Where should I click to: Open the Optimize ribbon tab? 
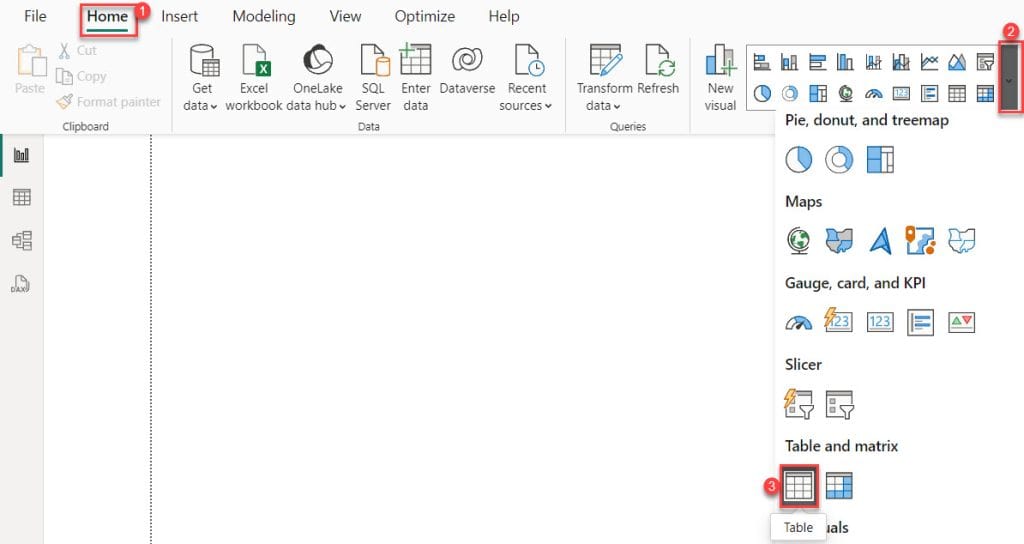[x=424, y=16]
